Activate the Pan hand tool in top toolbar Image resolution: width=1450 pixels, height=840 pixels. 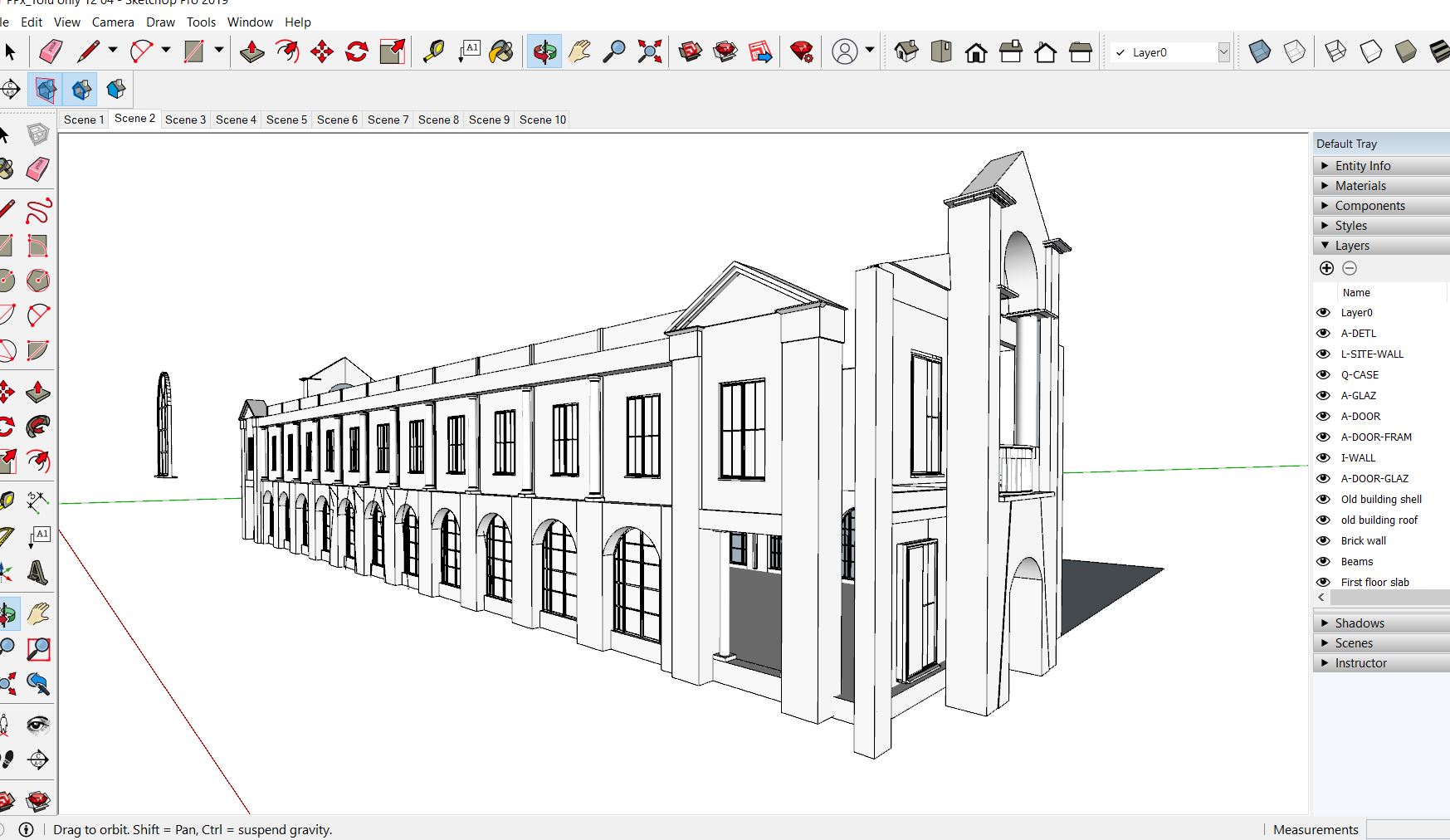pos(579,51)
